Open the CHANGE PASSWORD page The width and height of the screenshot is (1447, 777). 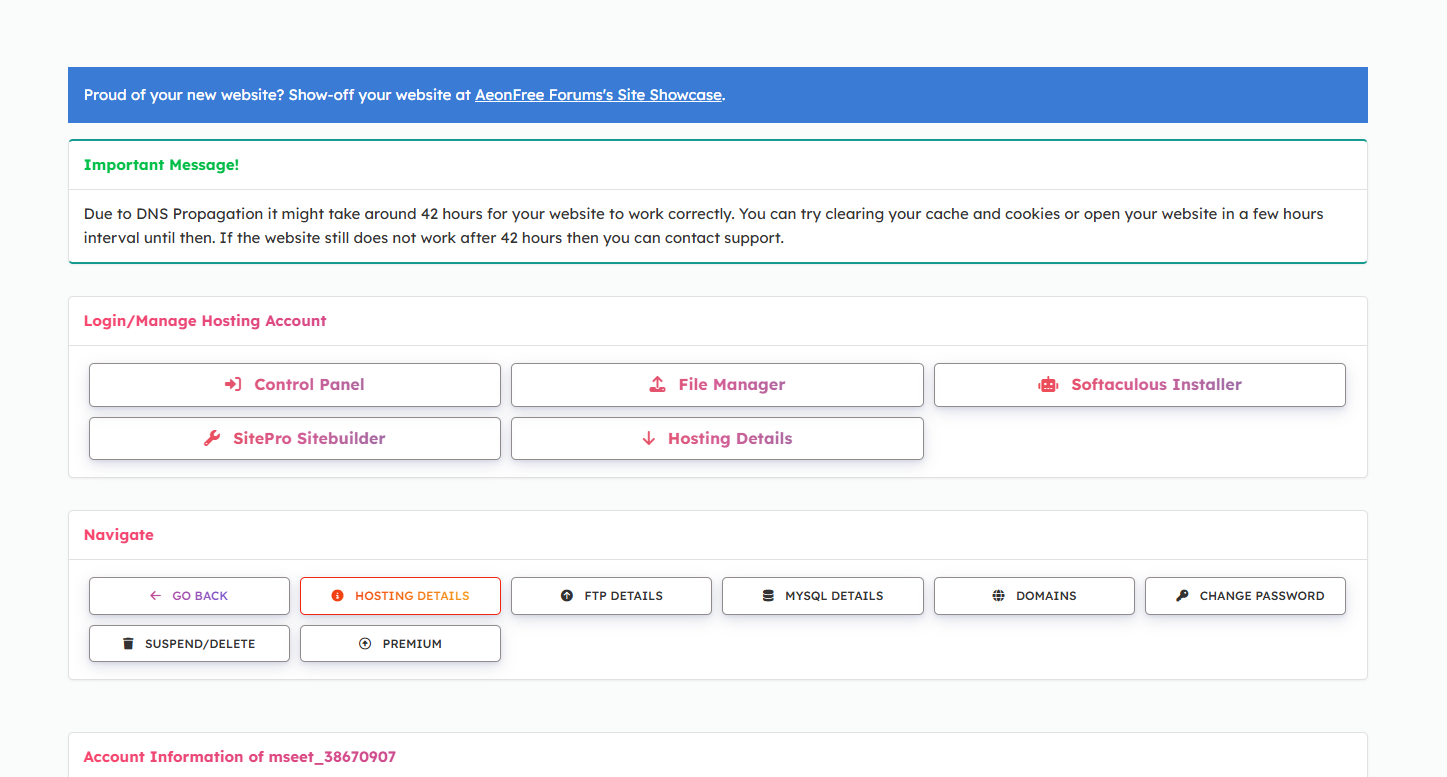1245,596
